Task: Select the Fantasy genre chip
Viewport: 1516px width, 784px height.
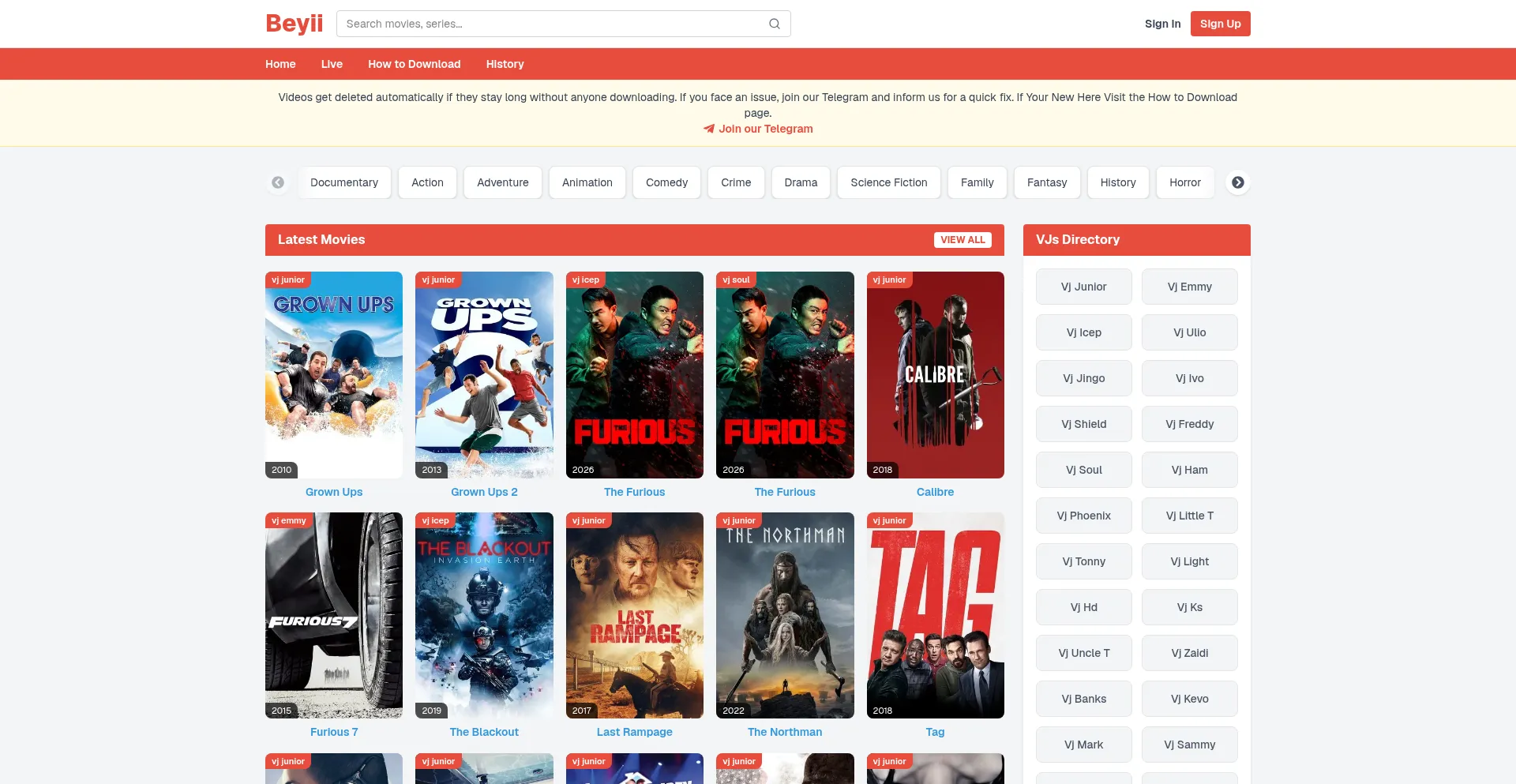Action: pyautogui.click(x=1047, y=182)
